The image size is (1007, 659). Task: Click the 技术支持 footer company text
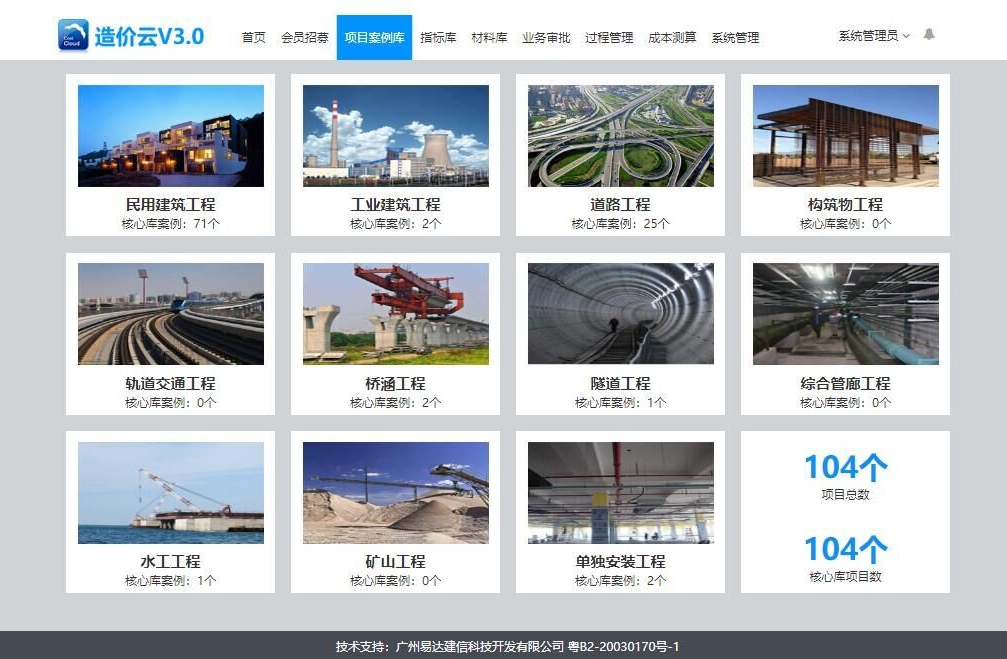[x=507, y=647]
